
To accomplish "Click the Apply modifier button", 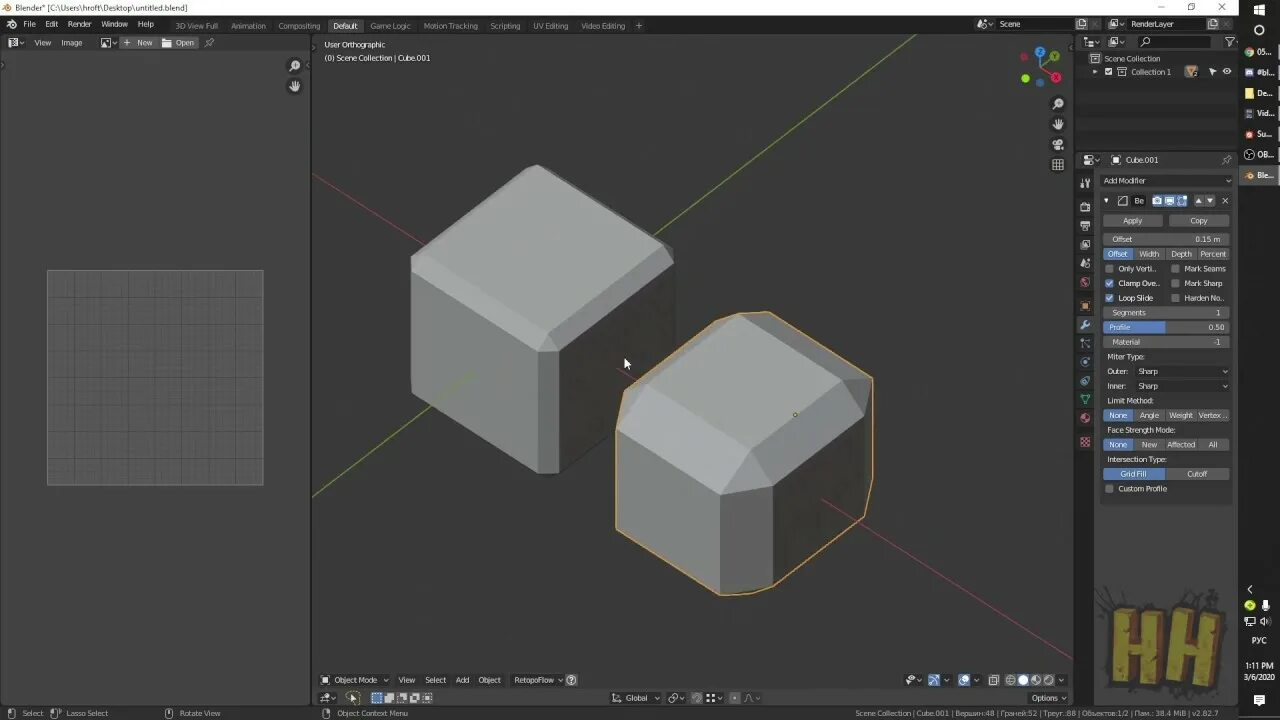I will click(x=1133, y=221).
